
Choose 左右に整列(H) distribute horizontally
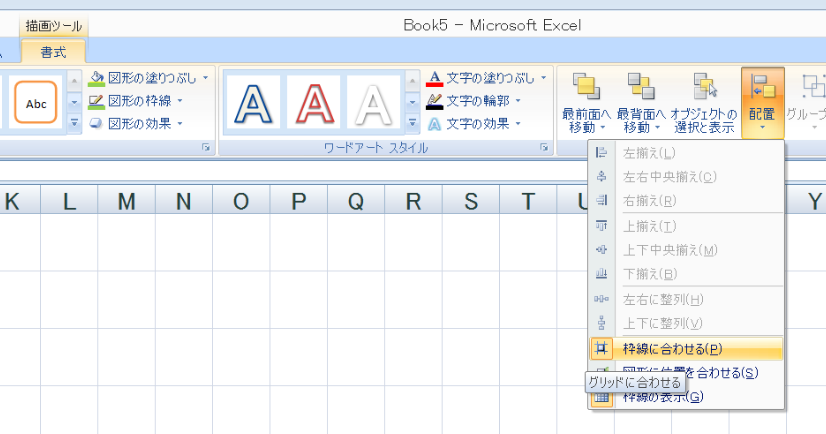[686, 299]
